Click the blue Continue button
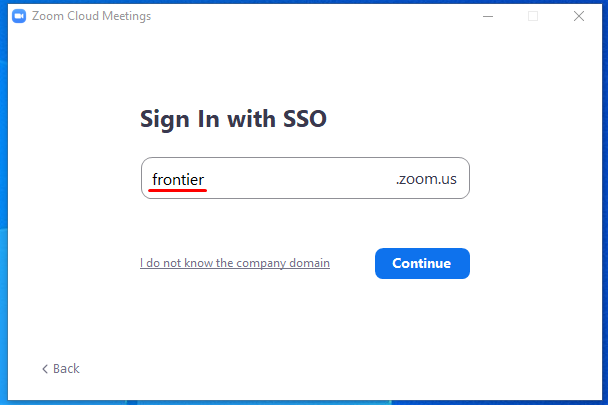 (422, 263)
